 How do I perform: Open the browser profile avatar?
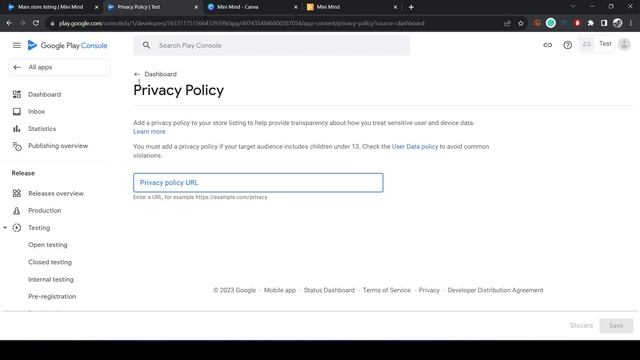[x=618, y=23]
